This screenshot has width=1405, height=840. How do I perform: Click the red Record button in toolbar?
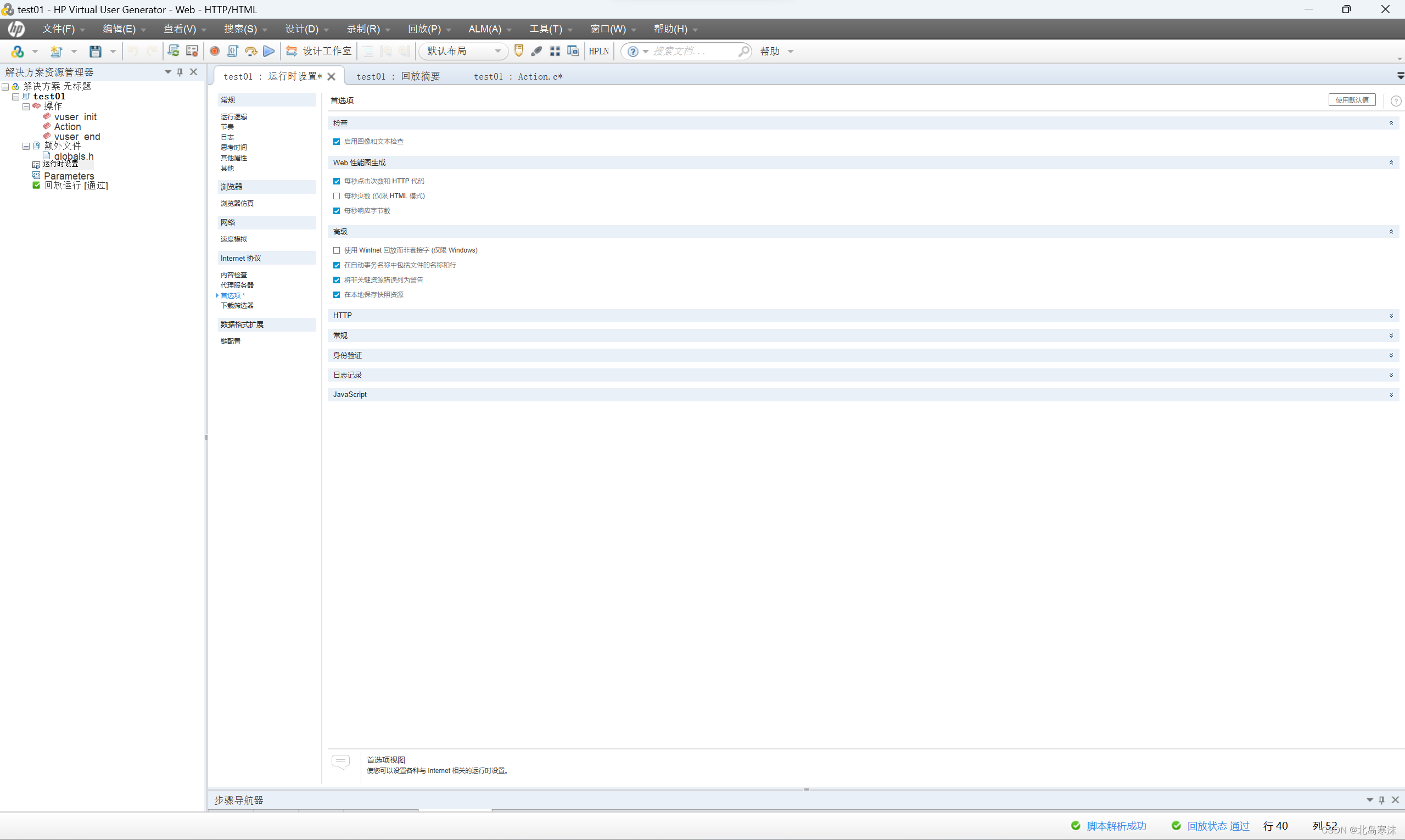click(x=215, y=52)
